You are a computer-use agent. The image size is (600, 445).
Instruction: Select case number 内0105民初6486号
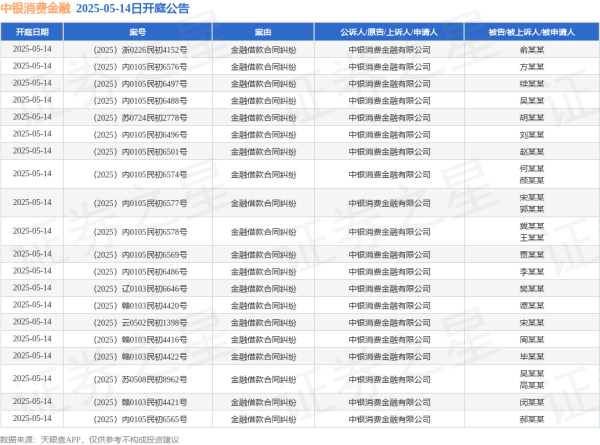pos(155,272)
